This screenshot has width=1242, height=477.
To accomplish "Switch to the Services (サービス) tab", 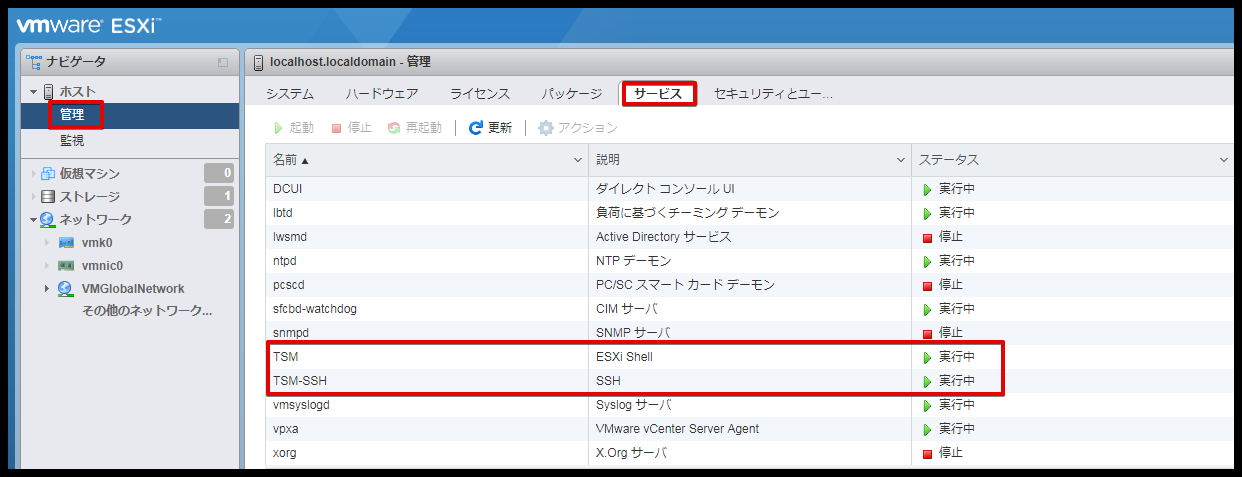I will pyautogui.click(x=658, y=94).
